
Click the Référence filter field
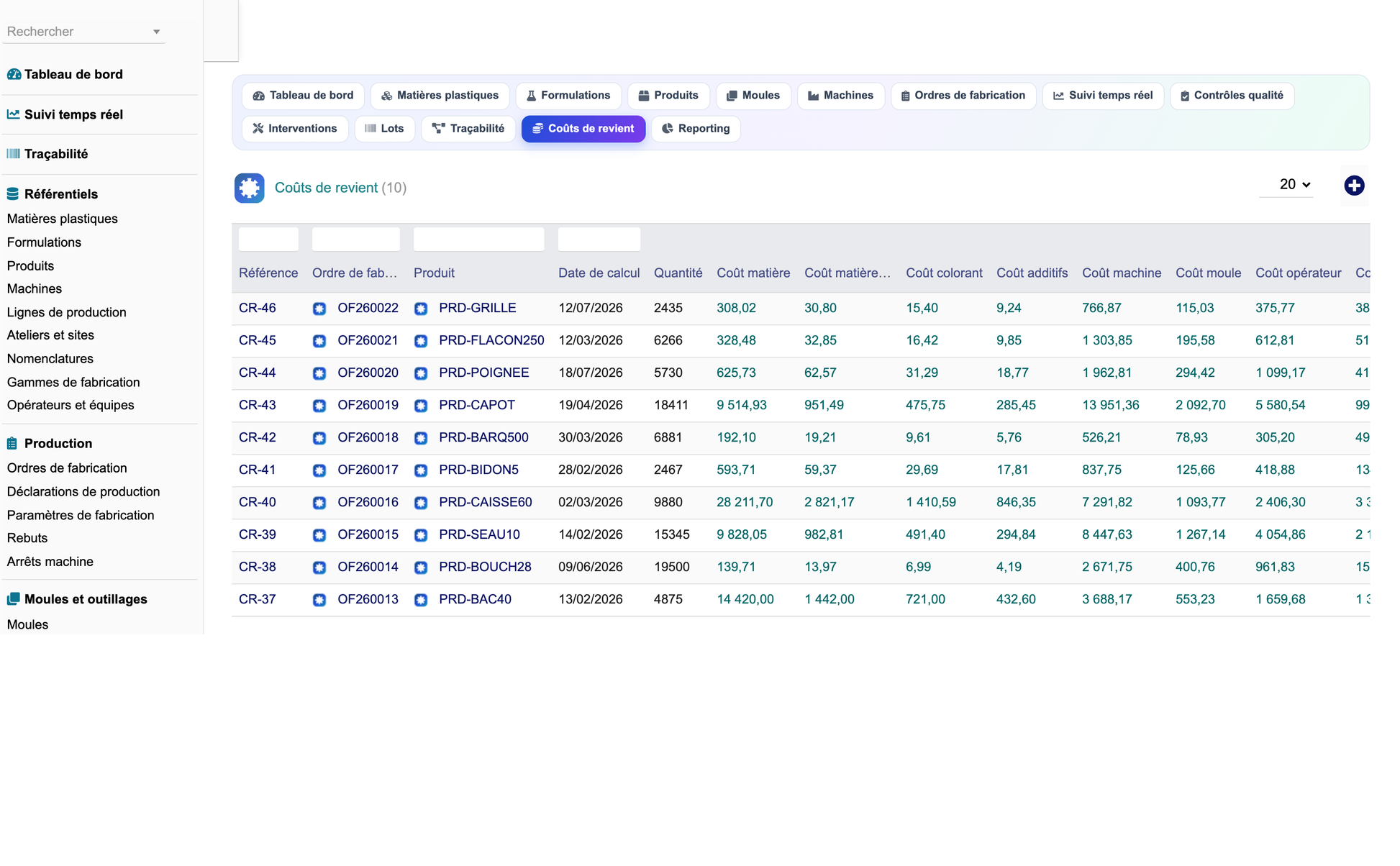[x=268, y=239]
